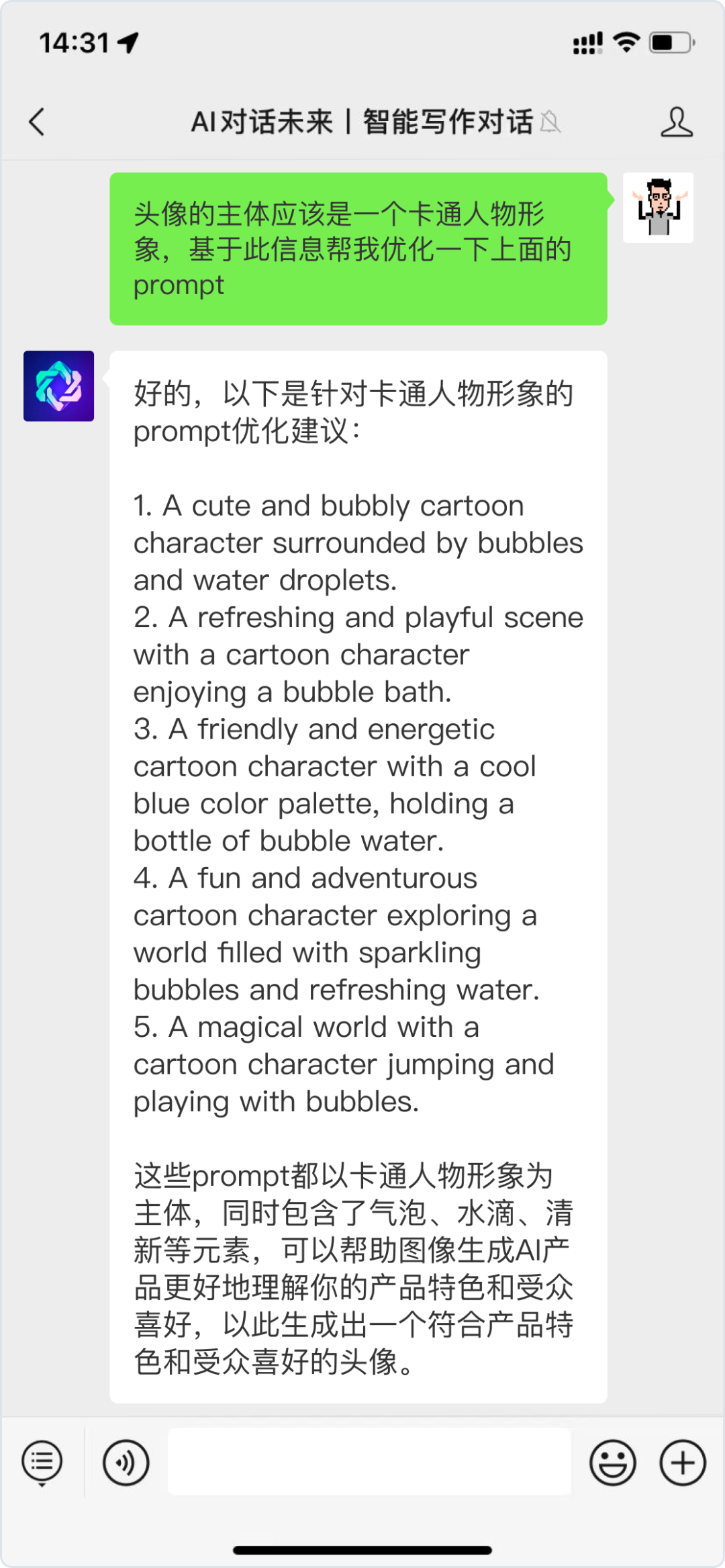Tap the location arrow in status bar
Image resolution: width=725 pixels, height=1568 pixels.
(x=128, y=43)
